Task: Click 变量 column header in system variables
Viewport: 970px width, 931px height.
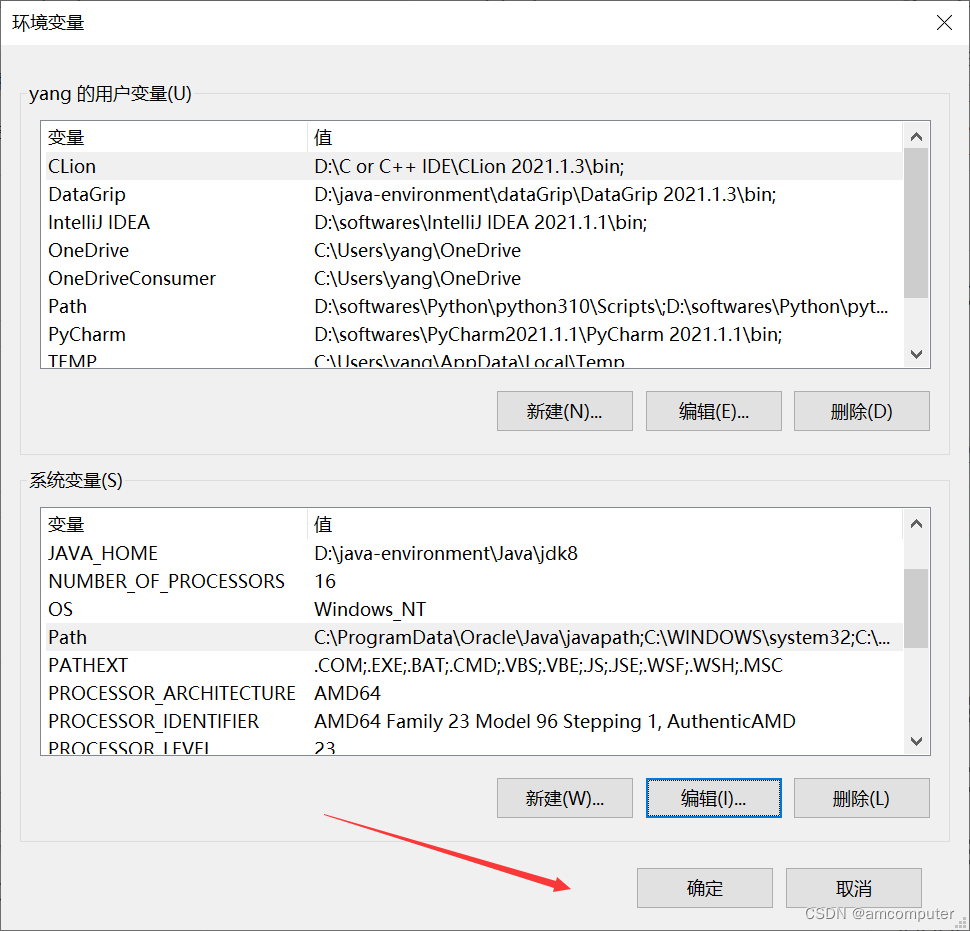Action: coord(175,524)
